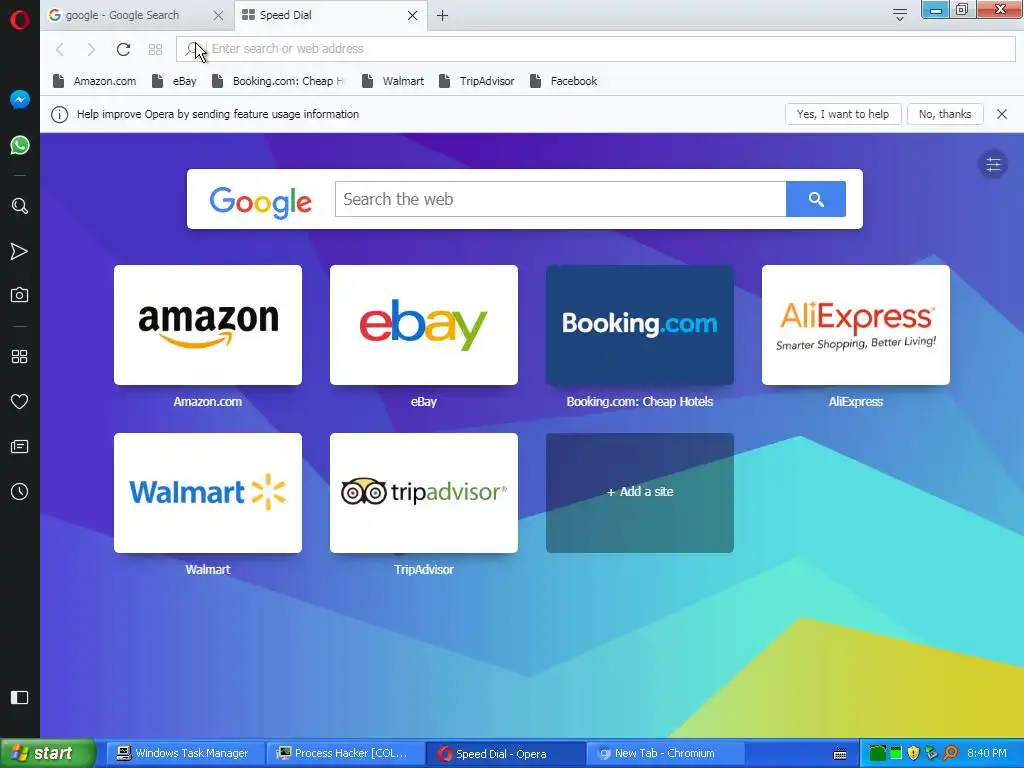
Task: Click the blue Google search button
Action: pos(816,199)
